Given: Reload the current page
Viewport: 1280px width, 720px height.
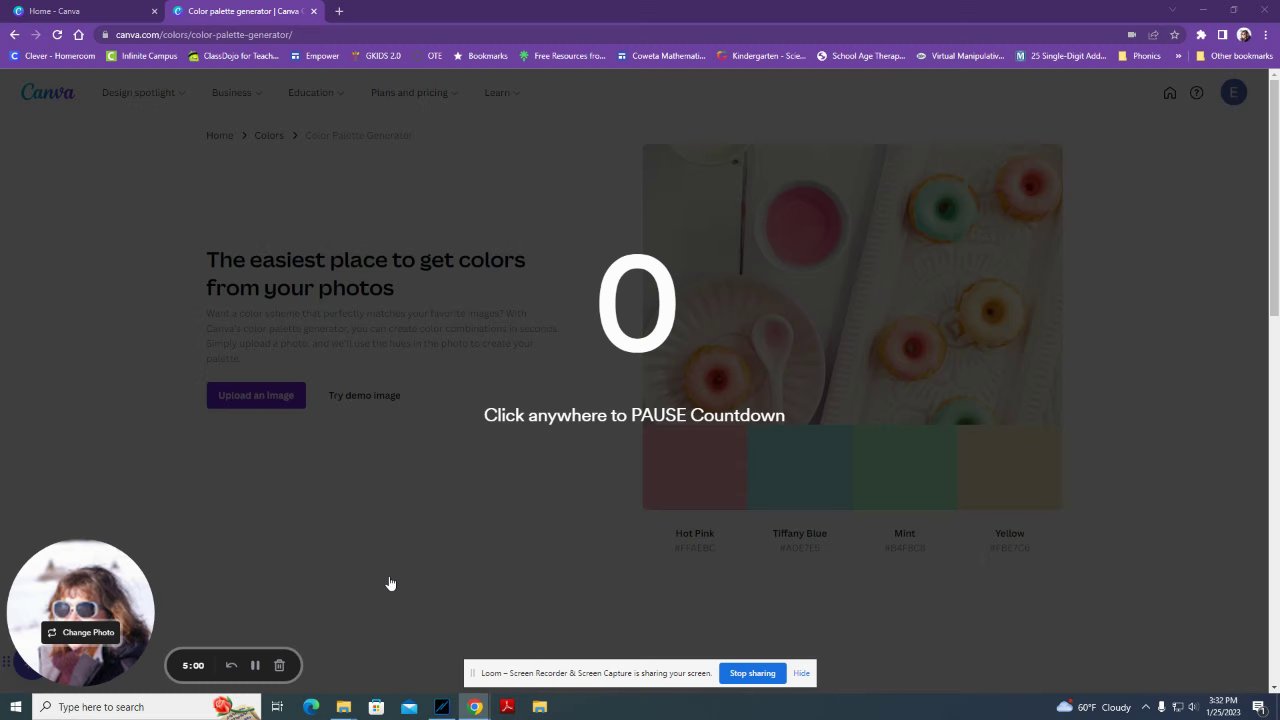Looking at the screenshot, I should 57,34.
